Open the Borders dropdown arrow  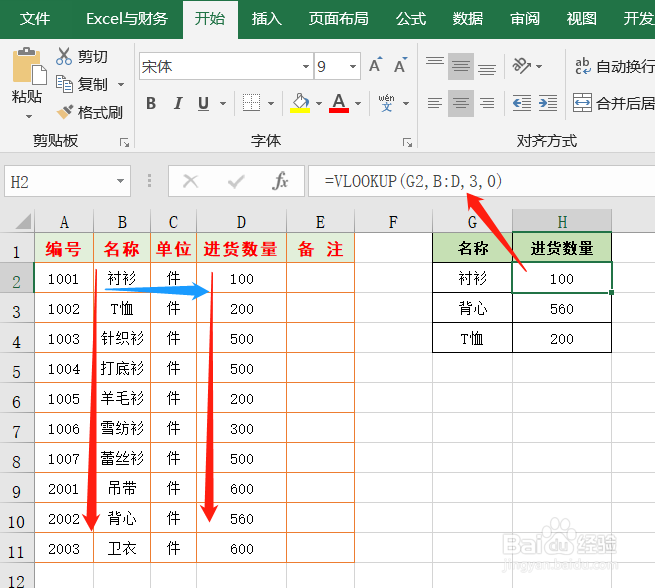point(271,103)
